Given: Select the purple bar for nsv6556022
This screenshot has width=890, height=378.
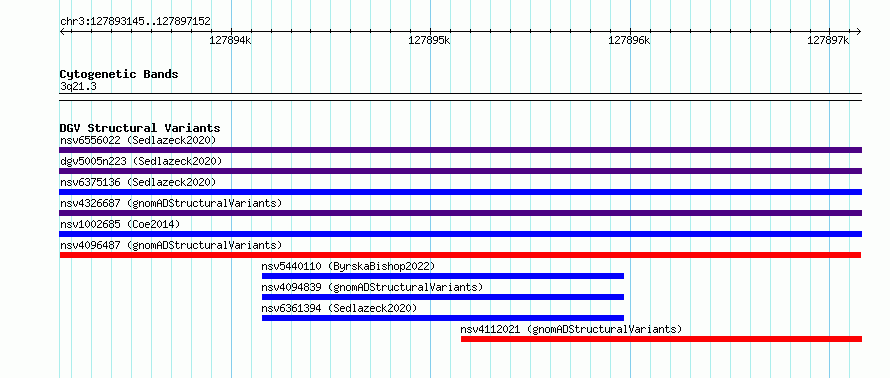Looking at the screenshot, I should click(x=460, y=150).
